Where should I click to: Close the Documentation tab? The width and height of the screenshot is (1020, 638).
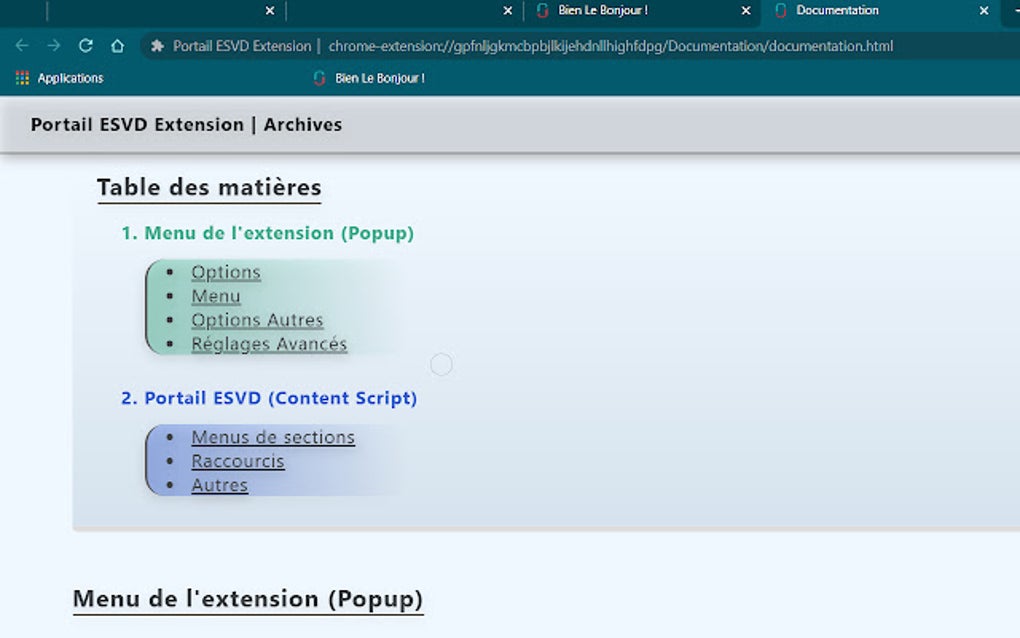click(x=984, y=10)
